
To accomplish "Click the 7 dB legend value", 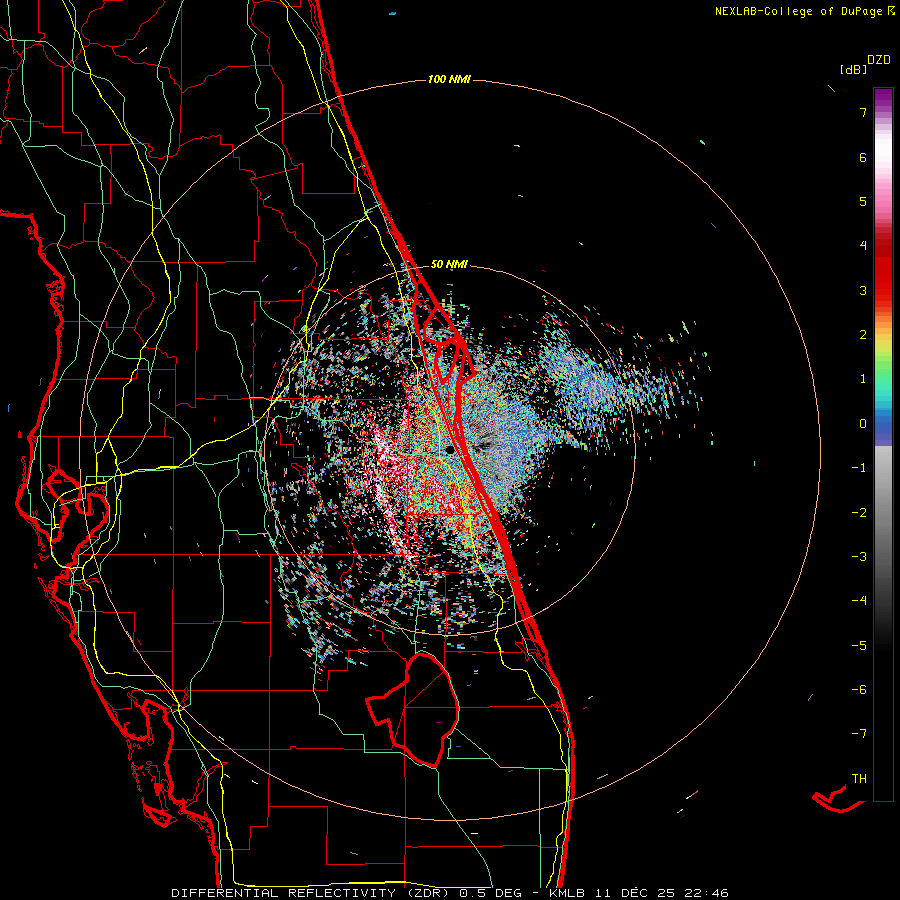I will pyautogui.click(x=863, y=112).
